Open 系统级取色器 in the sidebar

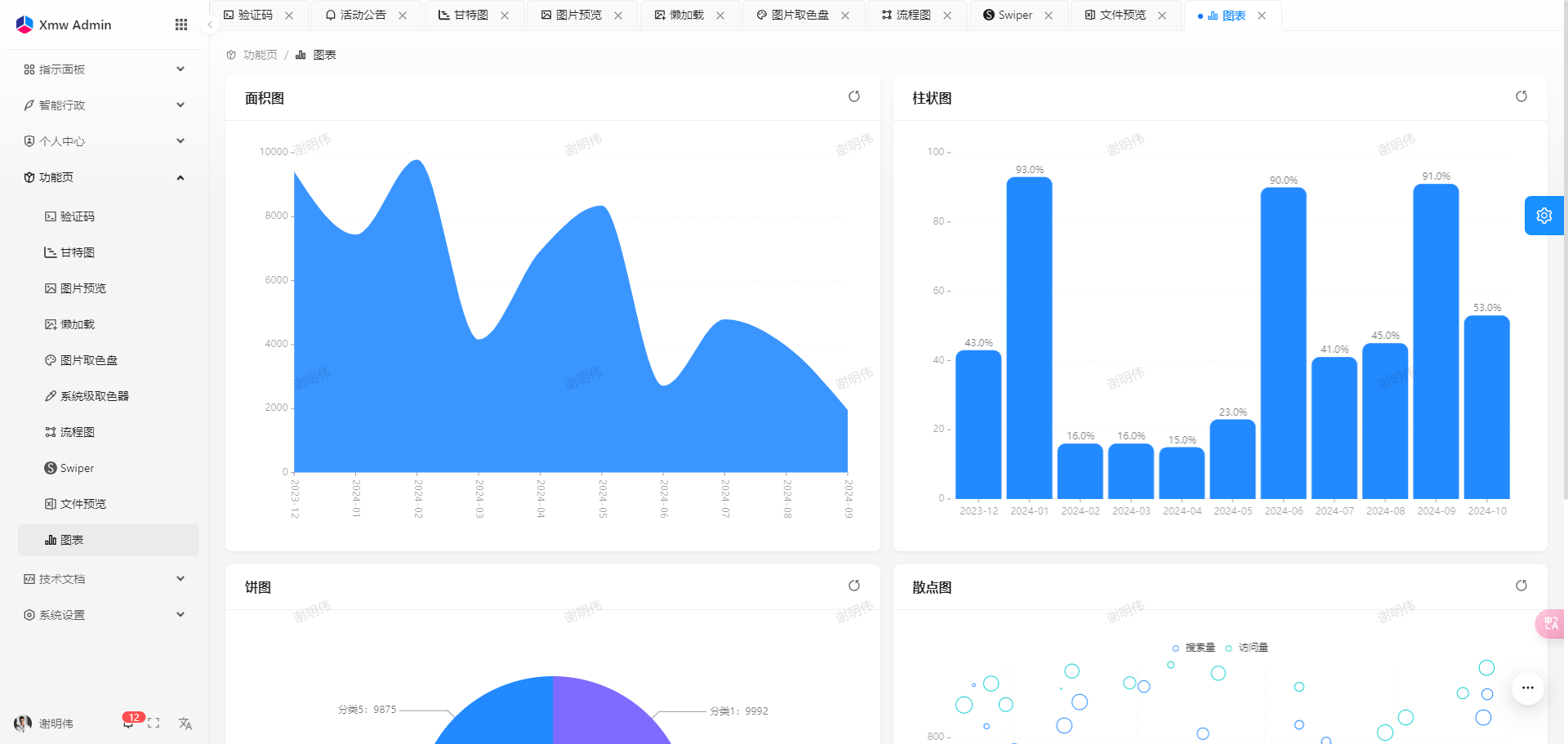(109, 396)
